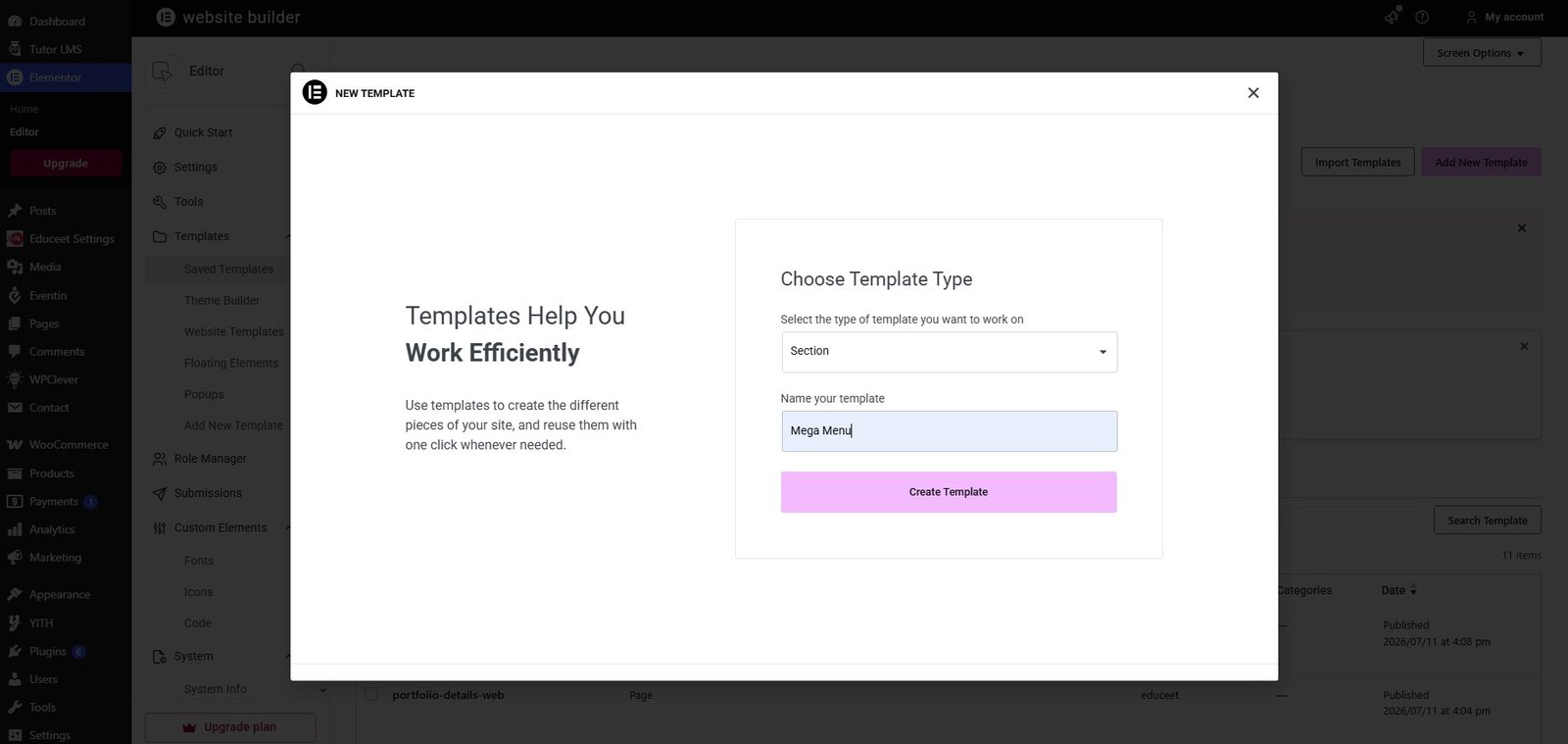Open the template type Section dropdown
Viewport: 1568px width, 744px height.
[x=949, y=352]
